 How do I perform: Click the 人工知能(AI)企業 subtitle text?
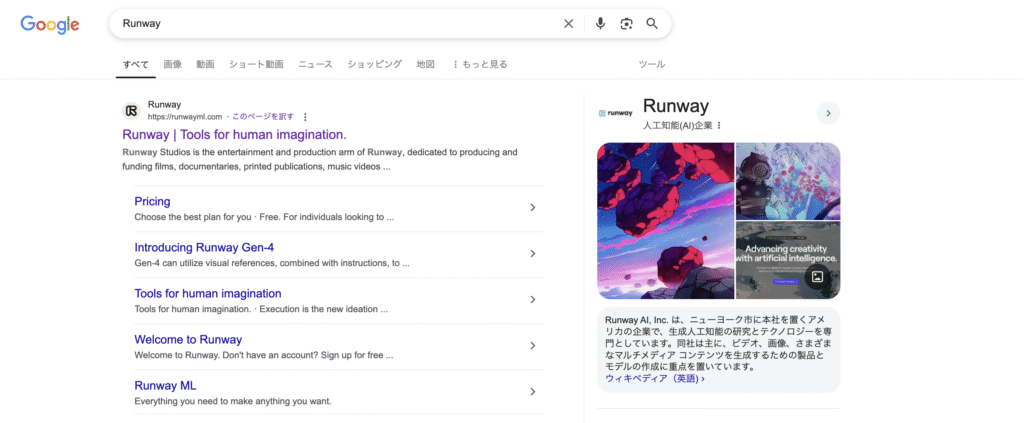(x=677, y=125)
